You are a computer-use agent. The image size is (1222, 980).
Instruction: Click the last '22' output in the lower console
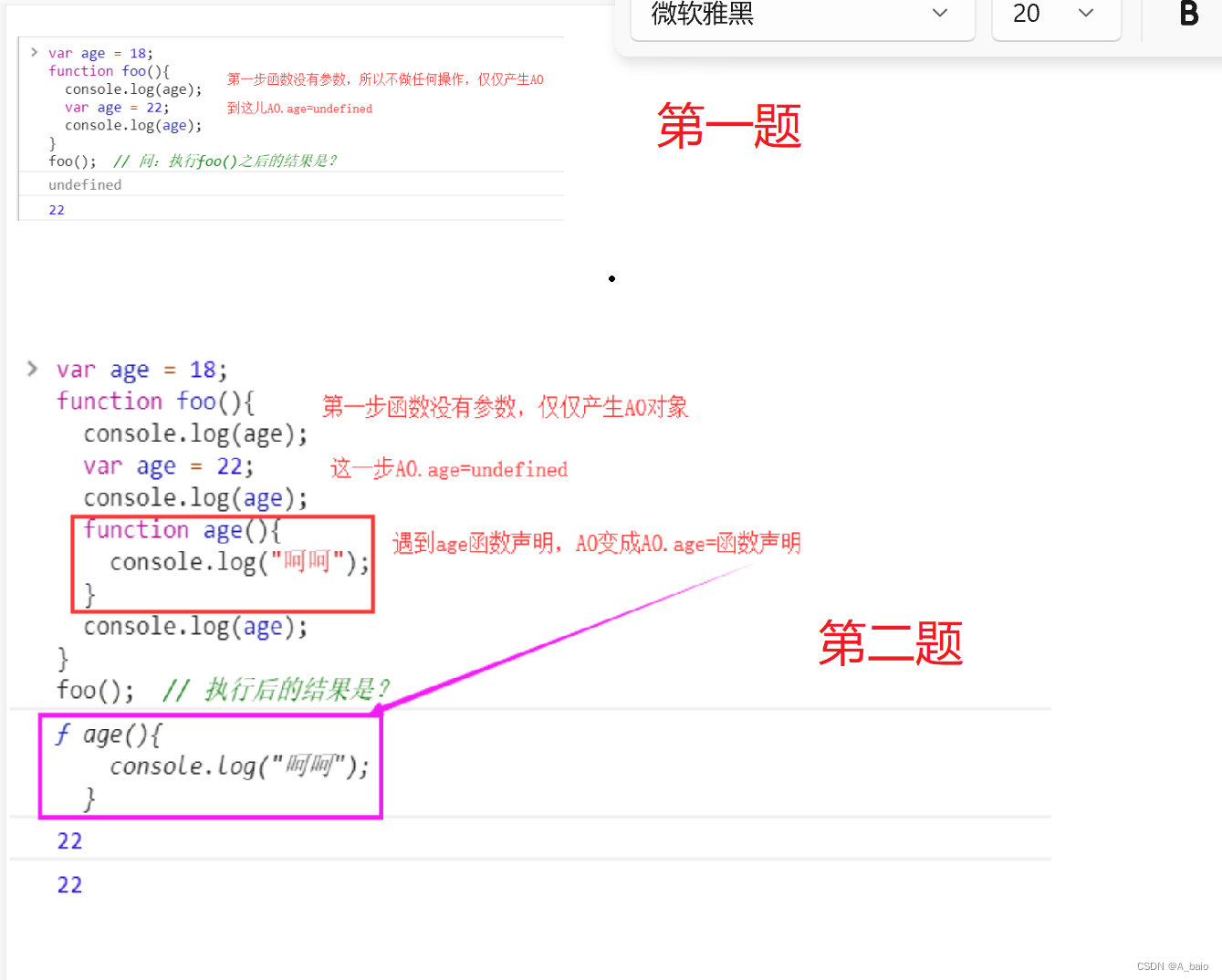[x=70, y=885]
